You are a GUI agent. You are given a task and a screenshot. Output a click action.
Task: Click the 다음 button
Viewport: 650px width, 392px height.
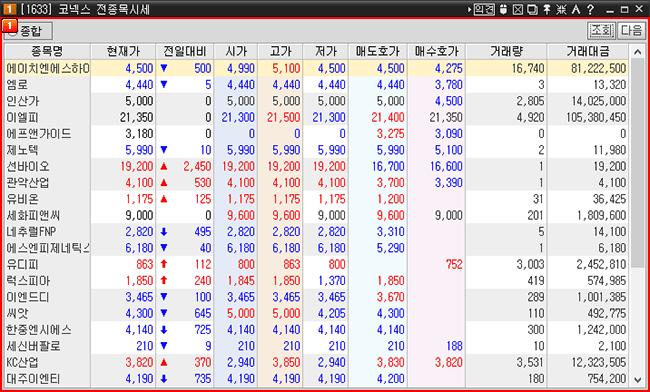[x=631, y=31]
